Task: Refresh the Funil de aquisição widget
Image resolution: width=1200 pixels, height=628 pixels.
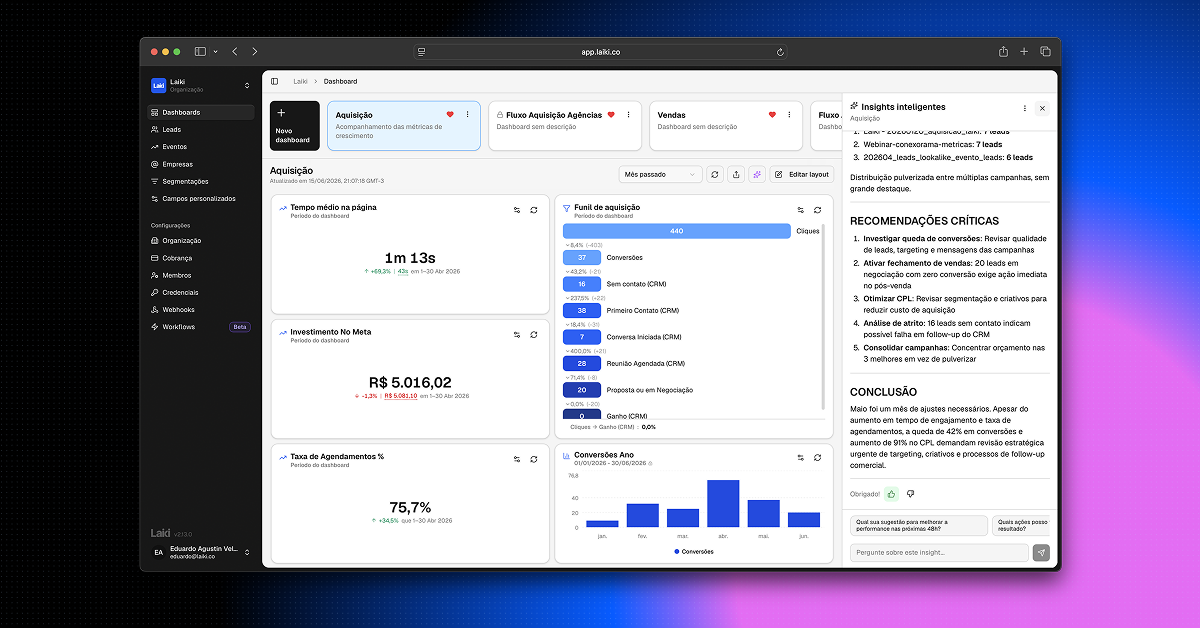Action: [x=817, y=210]
